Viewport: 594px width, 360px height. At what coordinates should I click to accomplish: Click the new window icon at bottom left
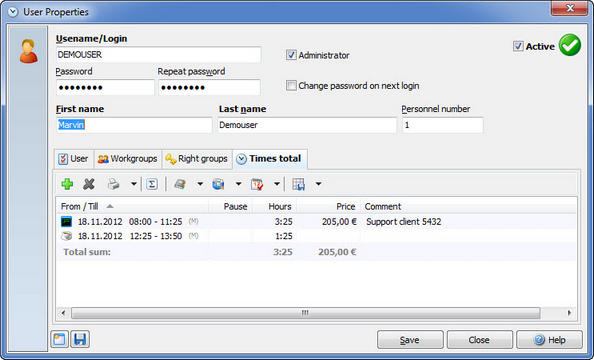coord(59,339)
